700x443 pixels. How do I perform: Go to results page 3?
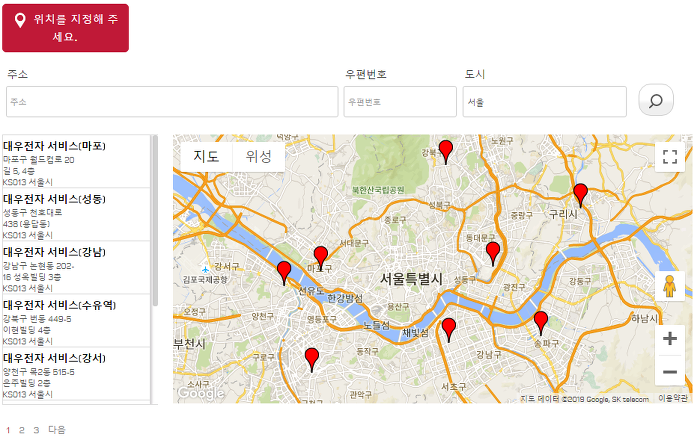coord(36,430)
